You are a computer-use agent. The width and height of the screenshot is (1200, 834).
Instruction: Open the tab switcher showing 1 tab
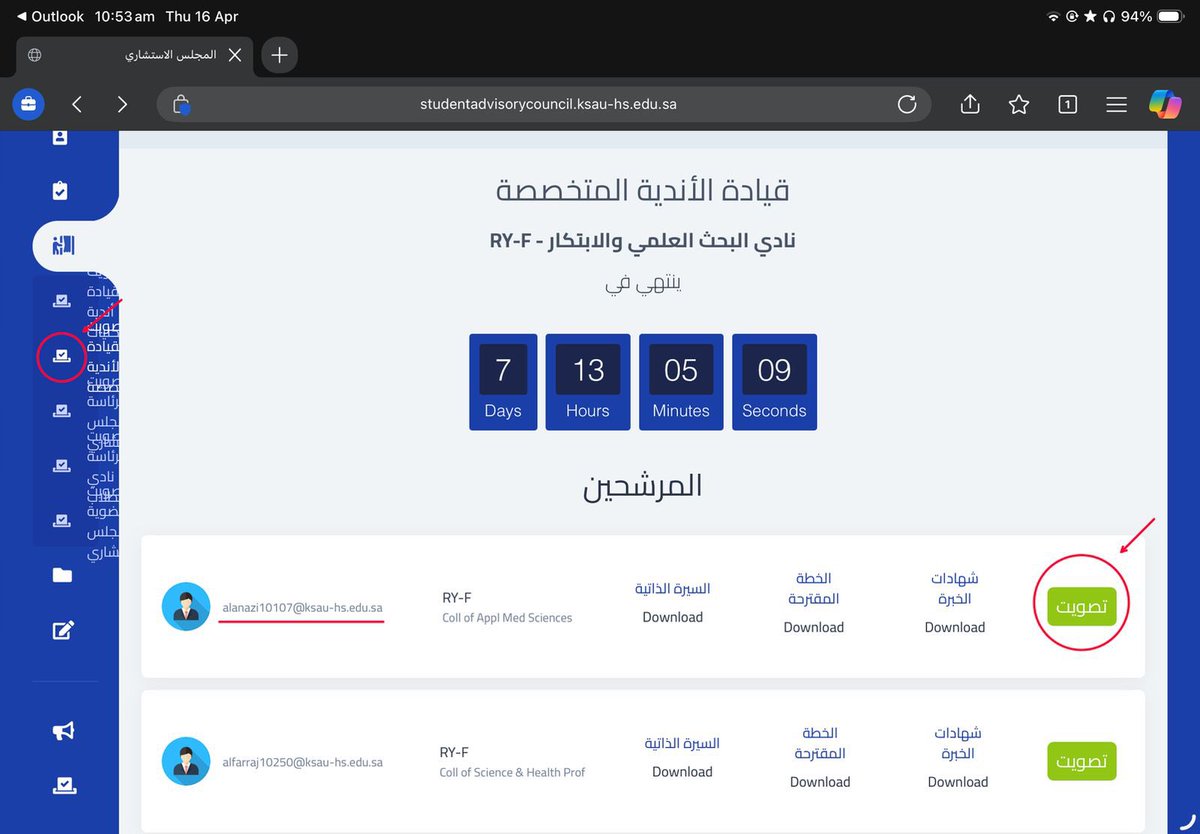pyautogui.click(x=1068, y=104)
